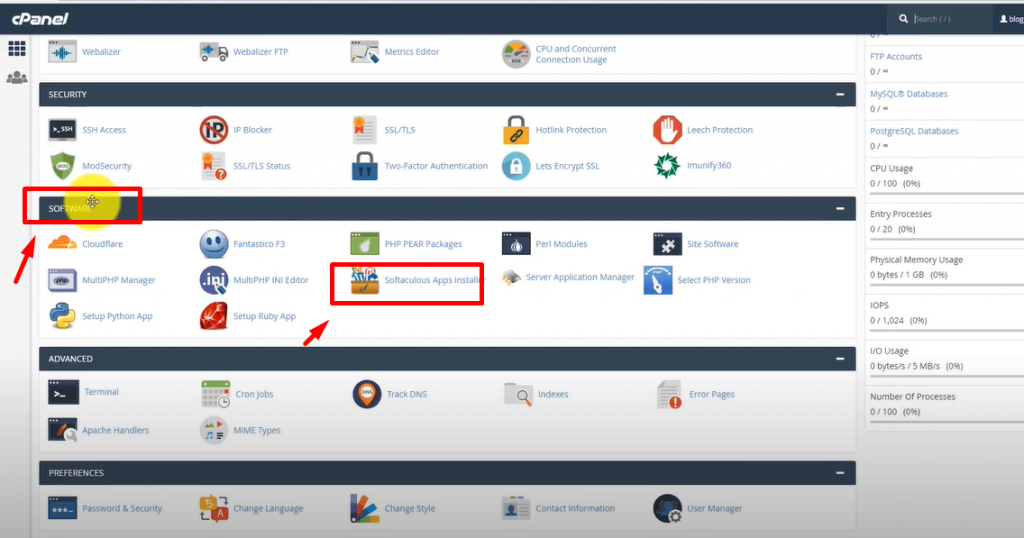
Task: Launch Softaculous Apps Installer icon
Action: pyautogui.click(x=364, y=280)
